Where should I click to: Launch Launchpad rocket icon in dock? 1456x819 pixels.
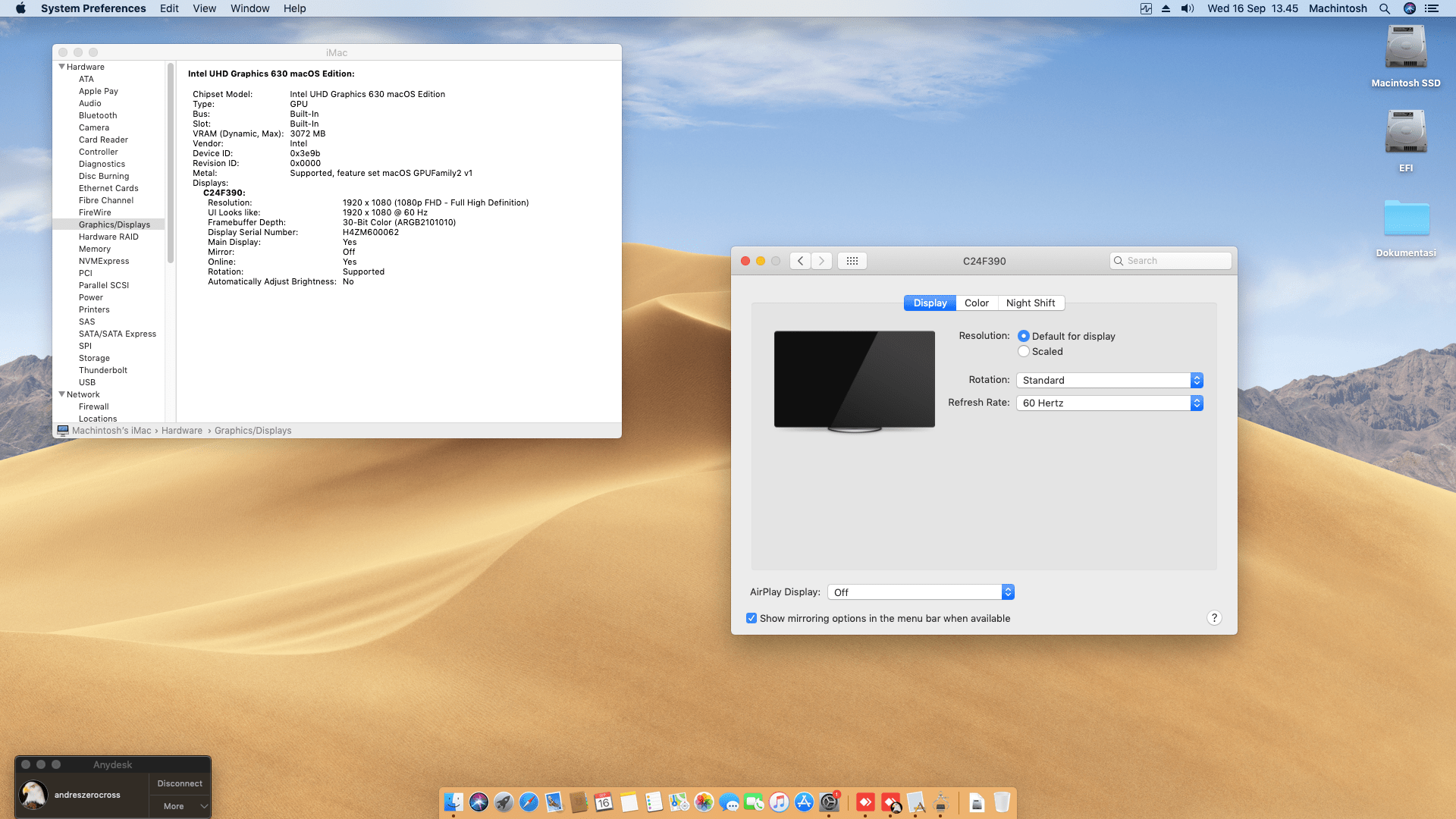[504, 802]
